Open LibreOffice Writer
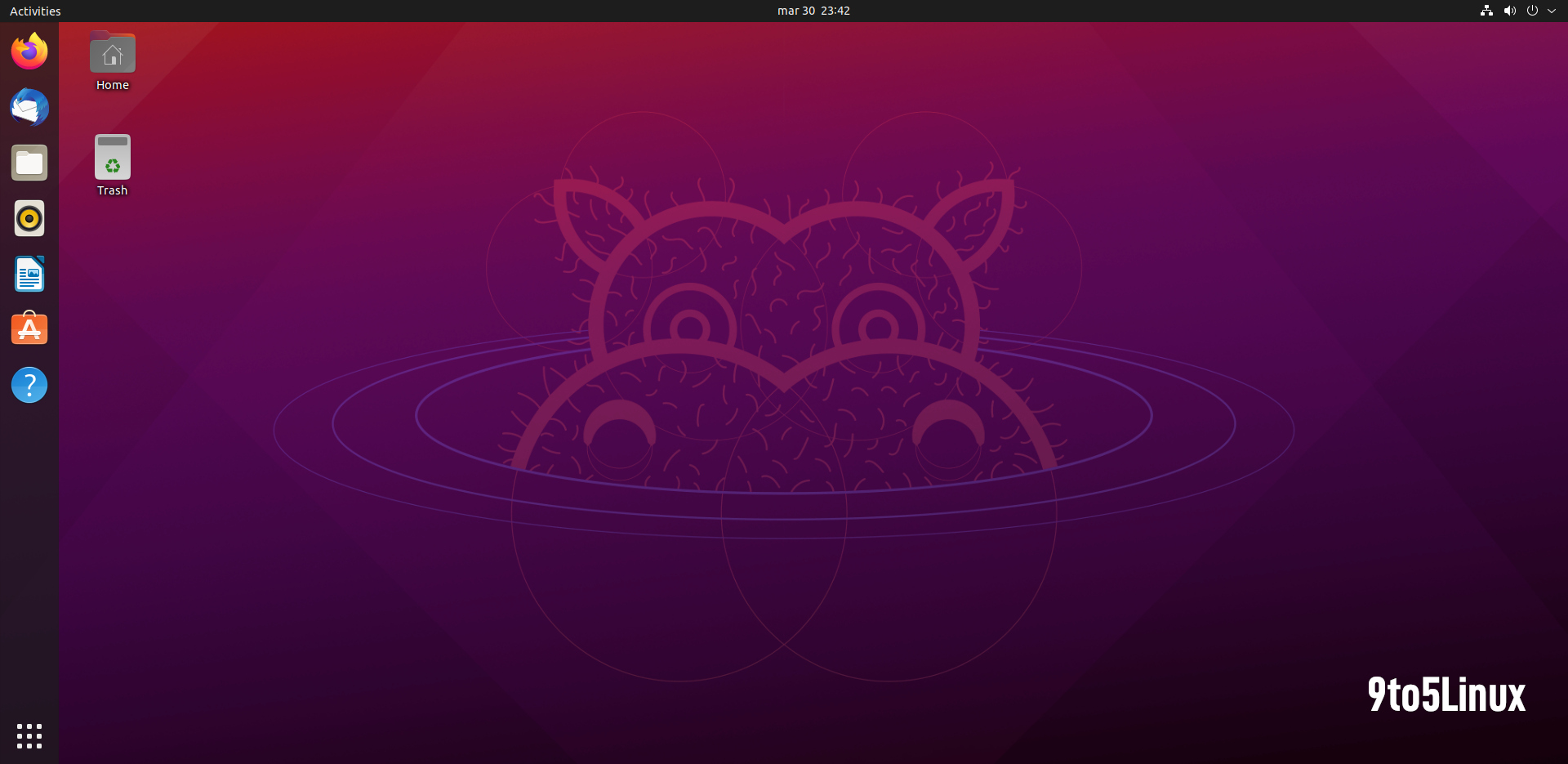The width and height of the screenshot is (1568, 764). tap(29, 274)
